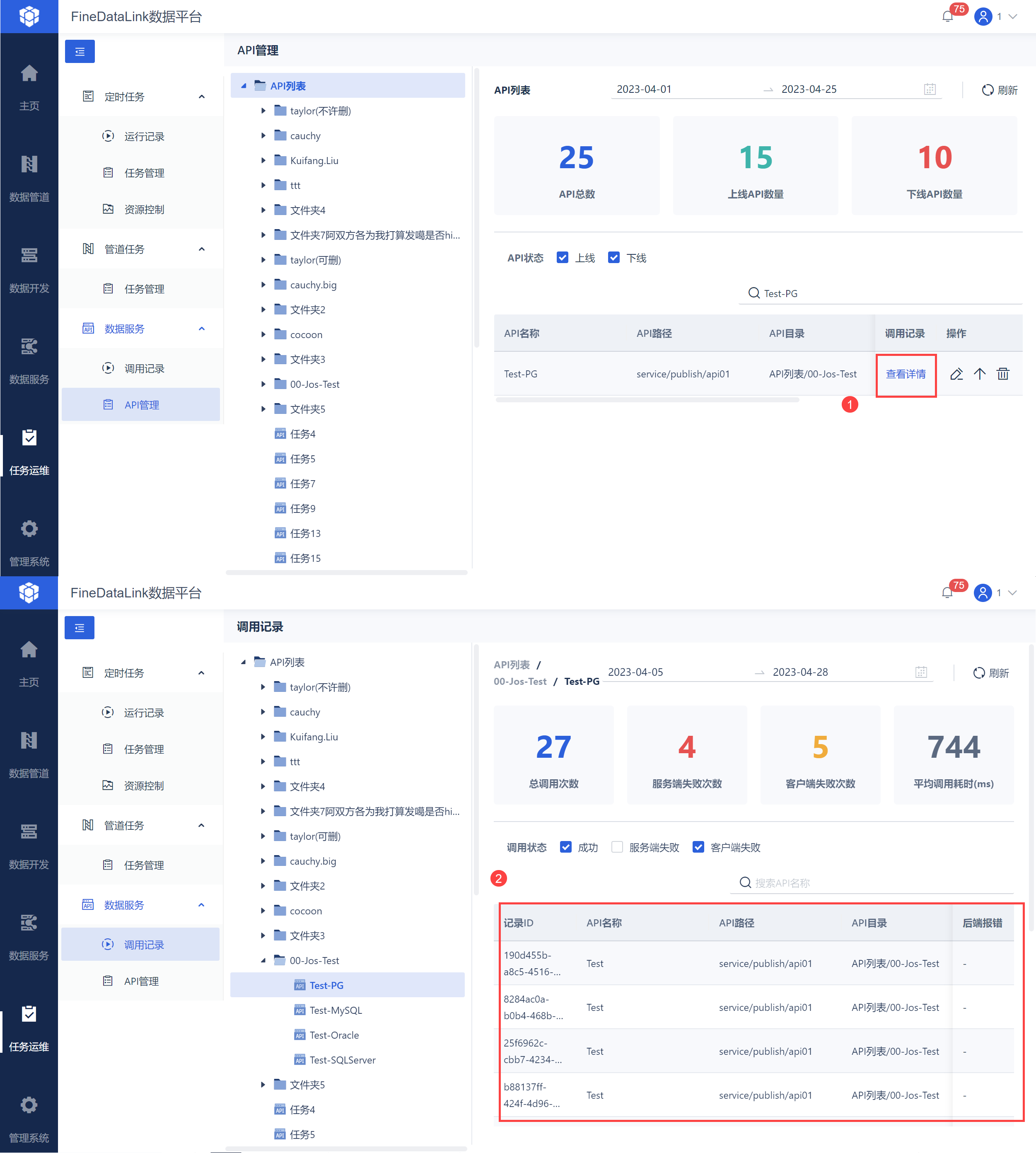Click the vertical scrollbar beside the top tree

click(476, 208)
